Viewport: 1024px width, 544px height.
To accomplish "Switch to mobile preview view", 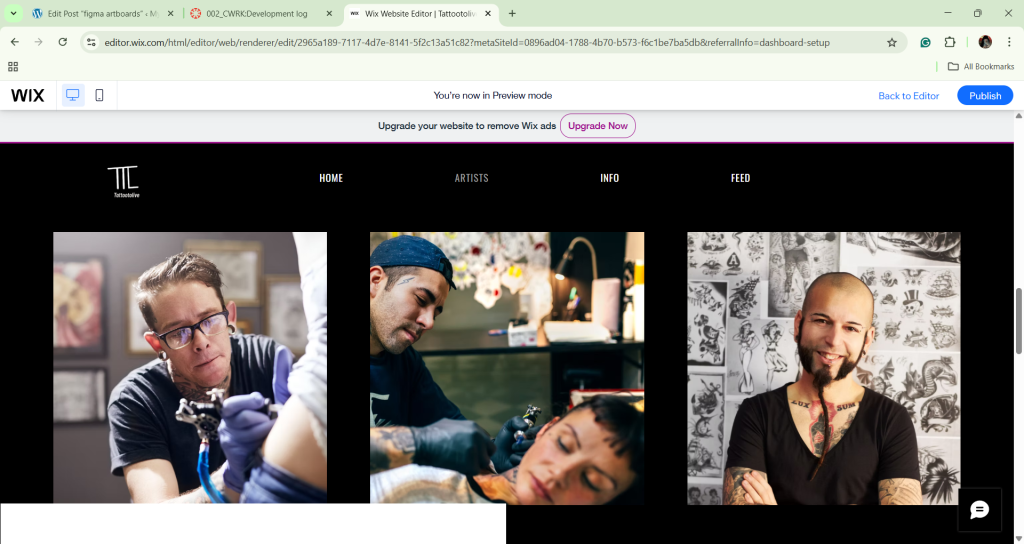I will (99, 95).
